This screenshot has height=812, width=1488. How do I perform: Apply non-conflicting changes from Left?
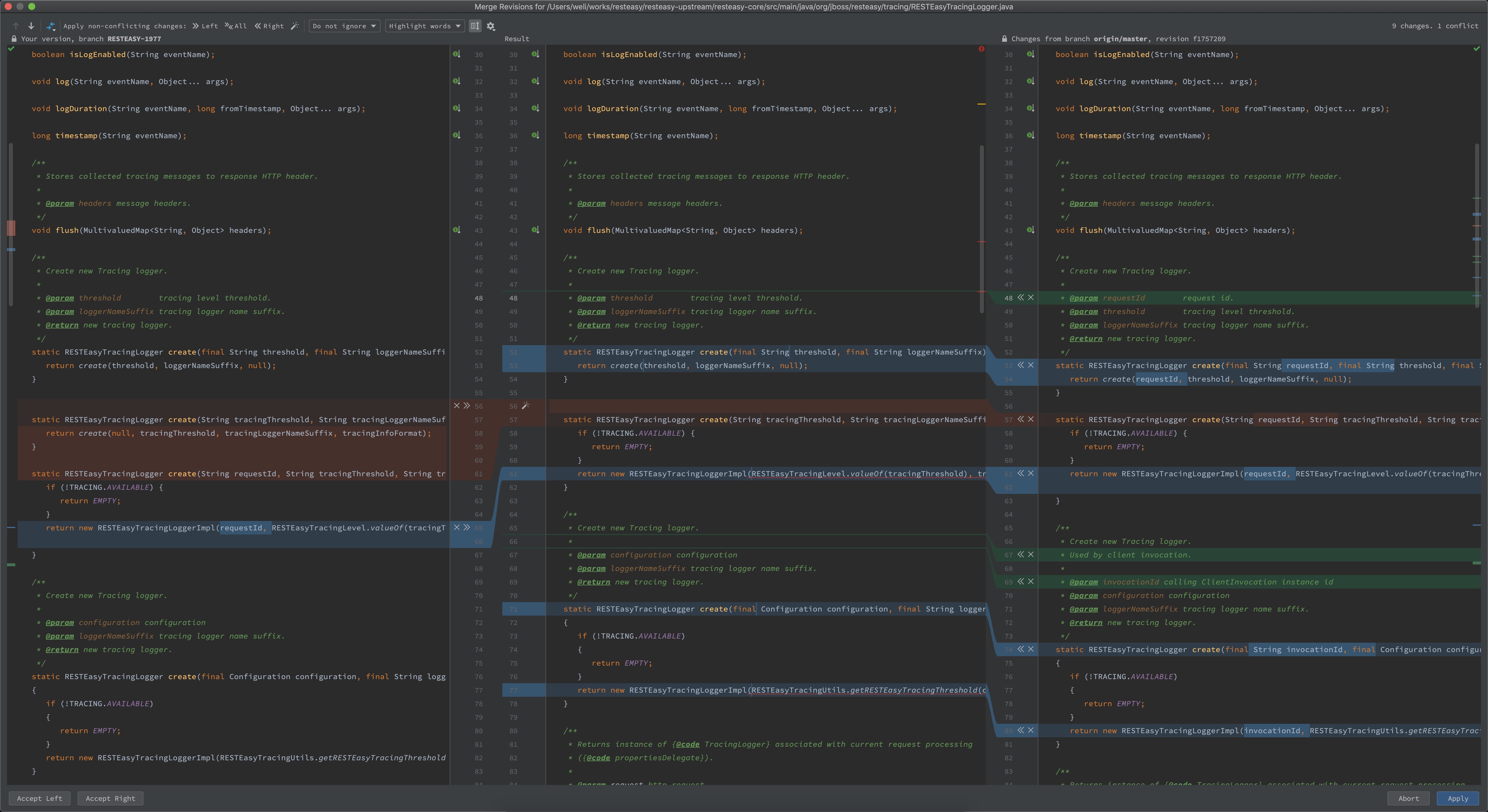(x=205, y=26)
